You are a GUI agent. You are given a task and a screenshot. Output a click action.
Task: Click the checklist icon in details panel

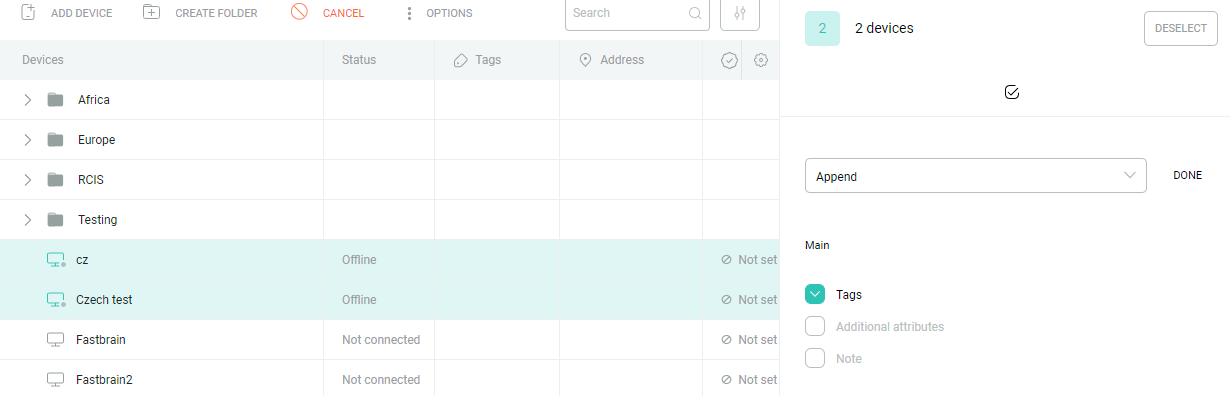click(x=1011, y=92)
